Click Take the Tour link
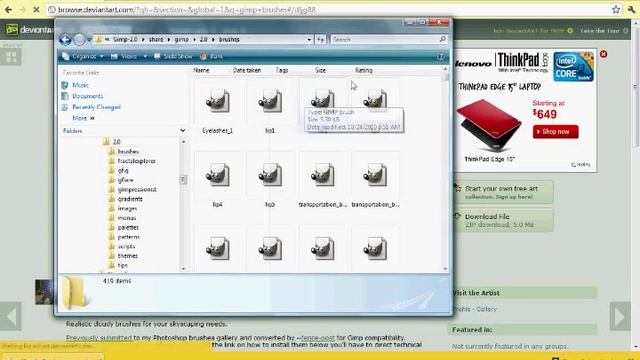 coord(600,31)
